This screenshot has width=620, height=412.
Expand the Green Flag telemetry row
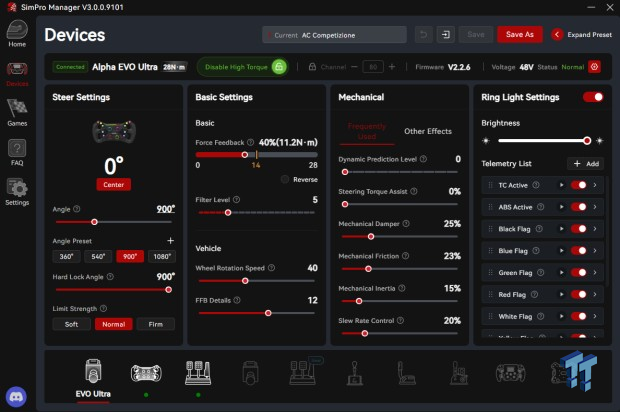[595, 272]
